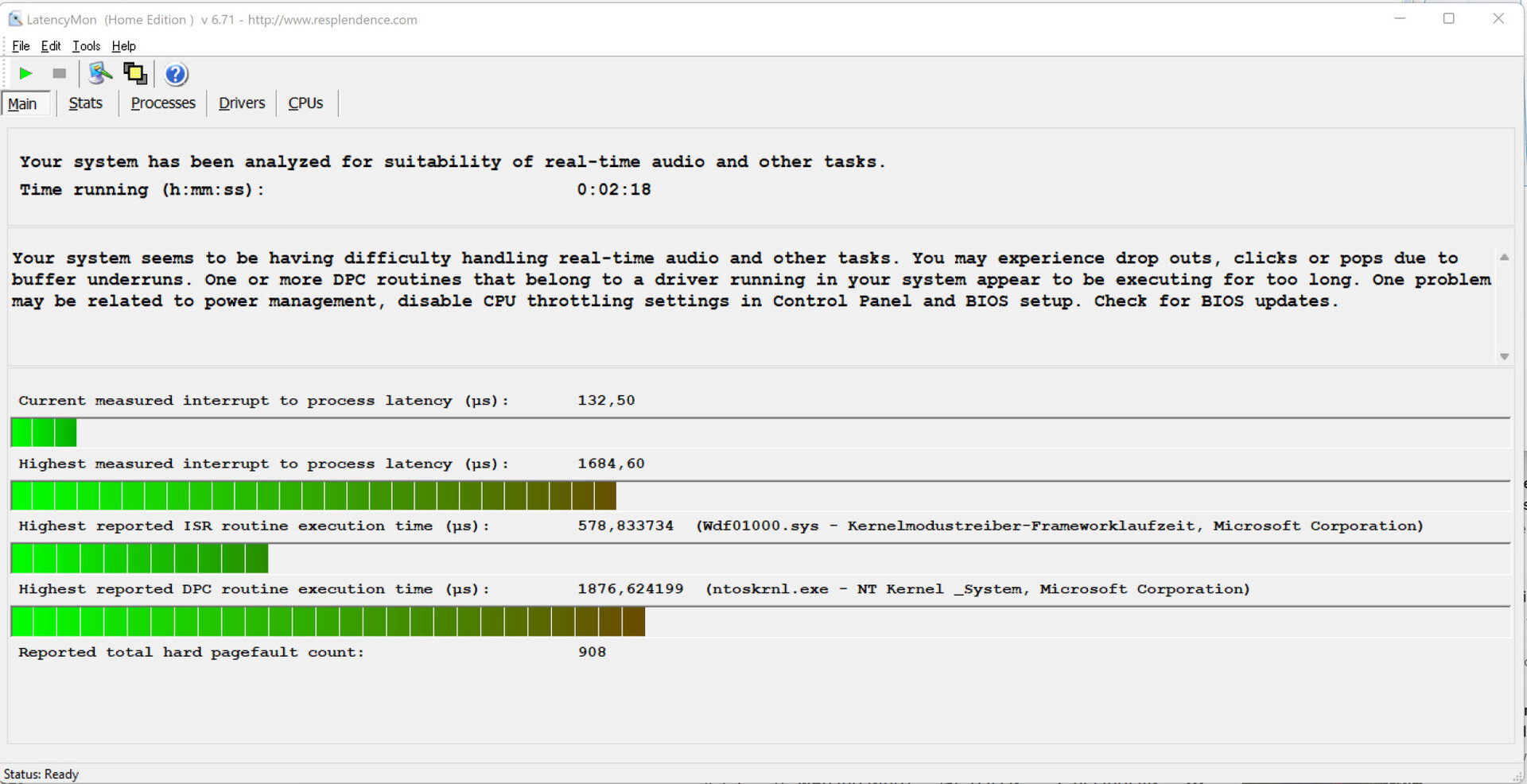Open the Tools menu
Image resolution: width=1527 pixels, height=784 pixels.
(86, 46)
